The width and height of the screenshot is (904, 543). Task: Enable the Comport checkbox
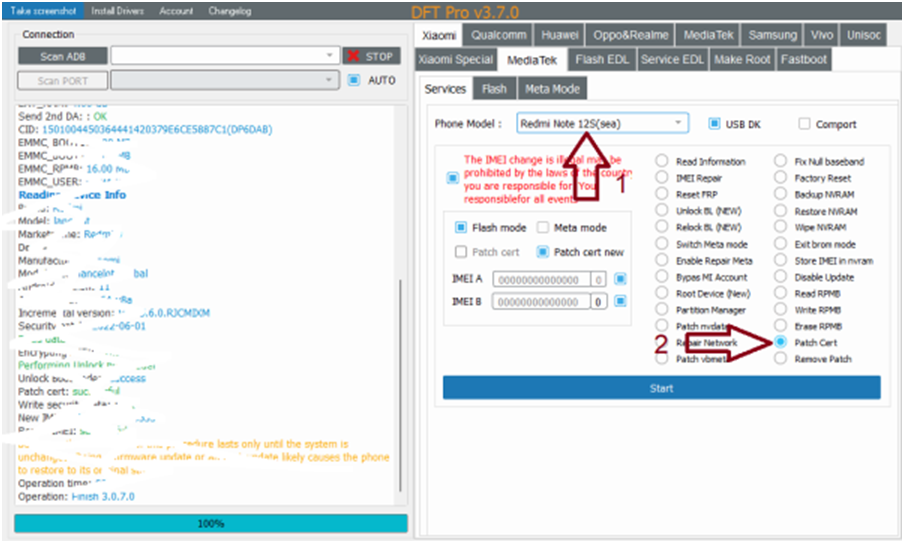tap(804, 123)
